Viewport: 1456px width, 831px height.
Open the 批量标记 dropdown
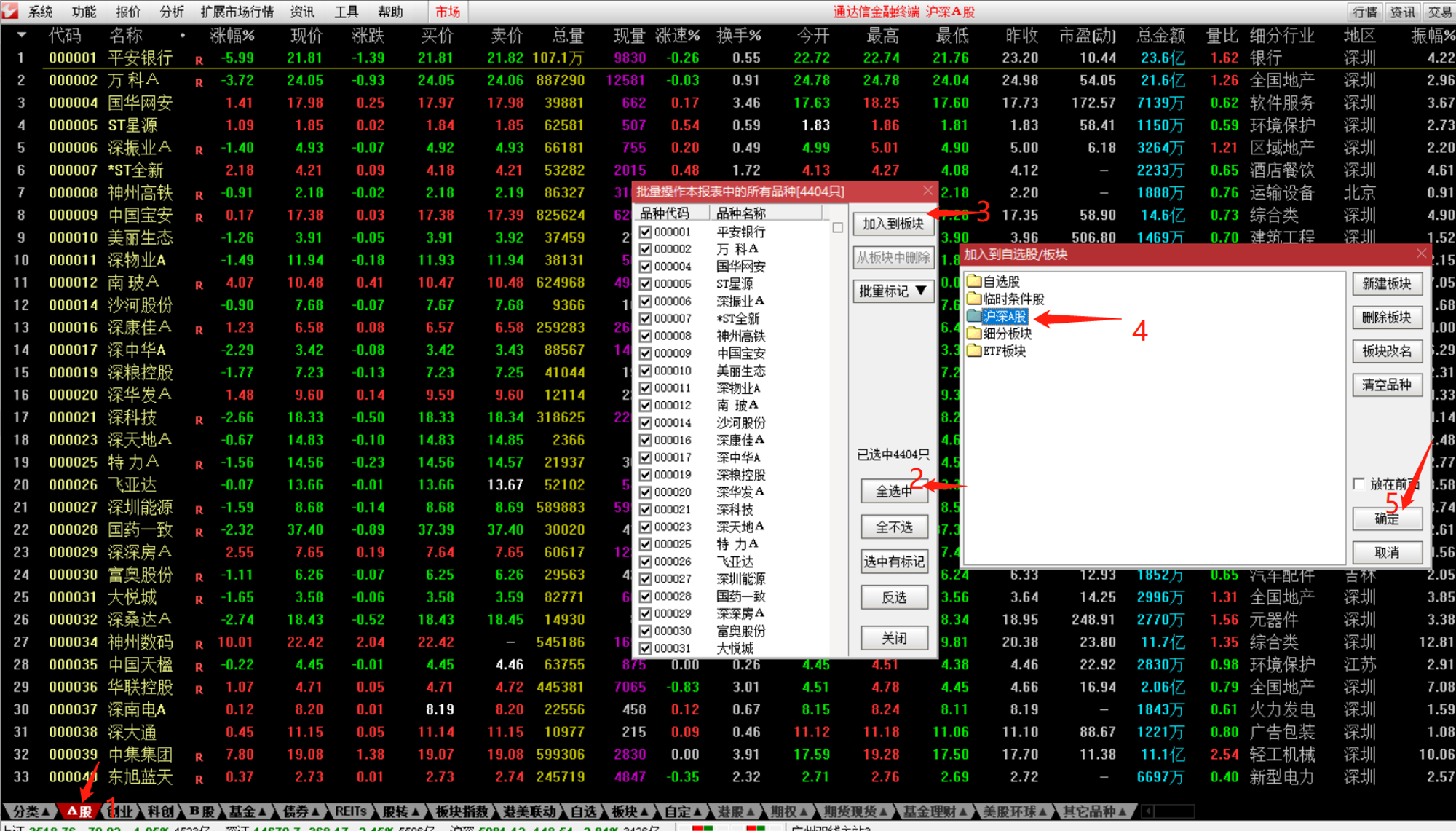point(893,291)
